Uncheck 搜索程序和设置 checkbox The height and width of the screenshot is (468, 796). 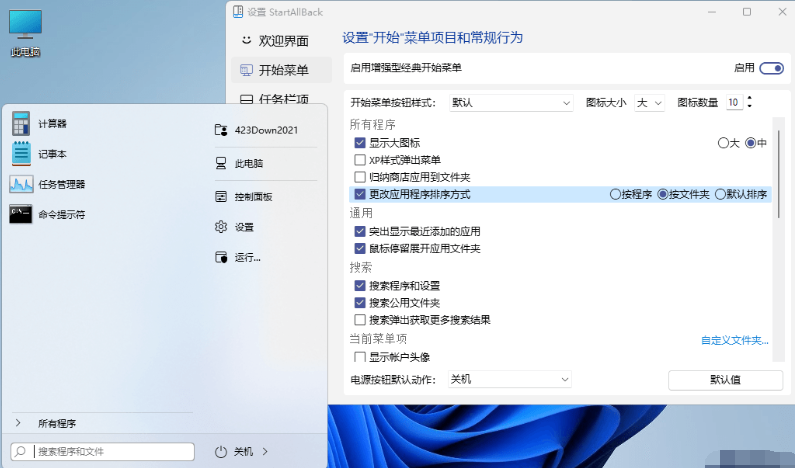tap(360, 285)
